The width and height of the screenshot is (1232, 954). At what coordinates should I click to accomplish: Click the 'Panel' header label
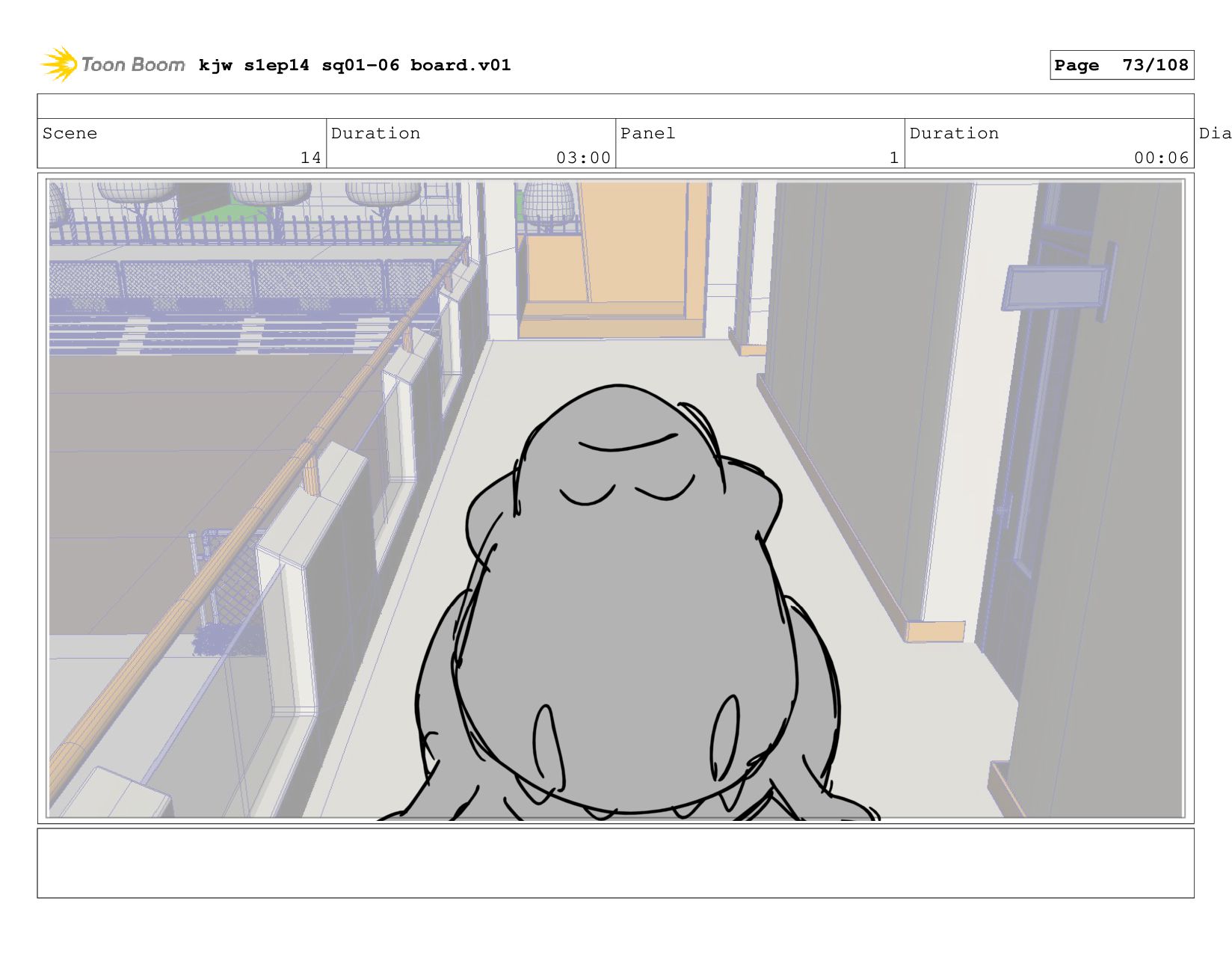(647, 133)
